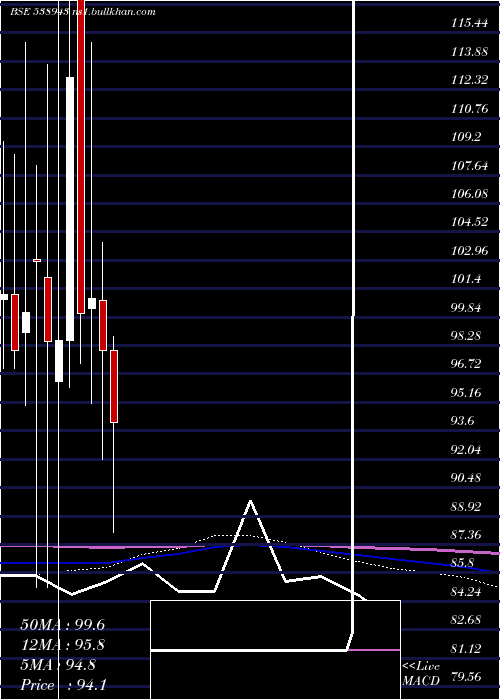Screen dimensions: 500x700
Task: Click the 104.52 price axis label
Action: 469,222
